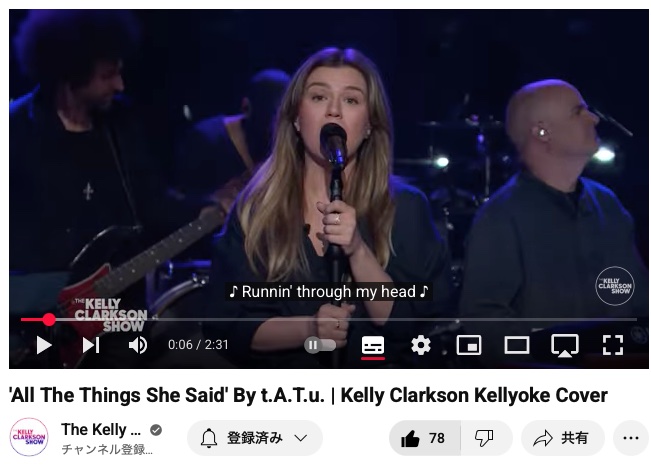The height and width of the screenshot is (465, 651).
Task: Open the three-dot more actions menu
Action: coord(631,438)
